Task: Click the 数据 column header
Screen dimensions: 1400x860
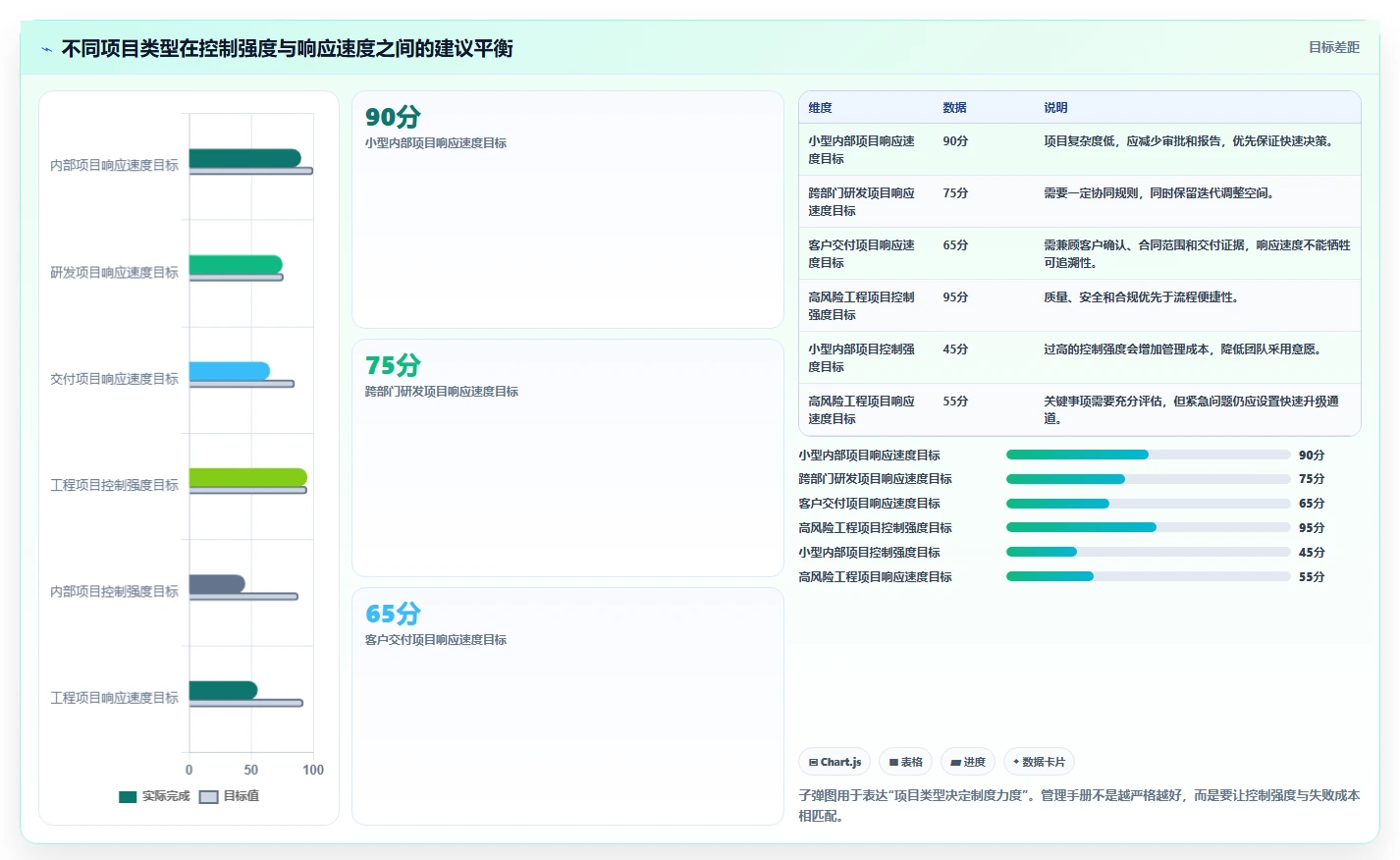Action: (954, 108)
